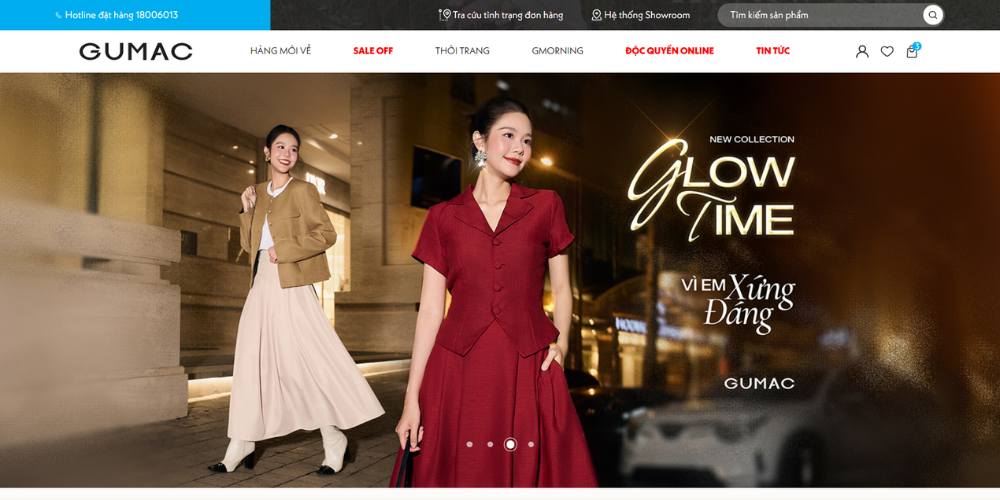Click the Vì Em Xứng Đáng slogan
Screen dimensions: 1000x500
(738, 304)
